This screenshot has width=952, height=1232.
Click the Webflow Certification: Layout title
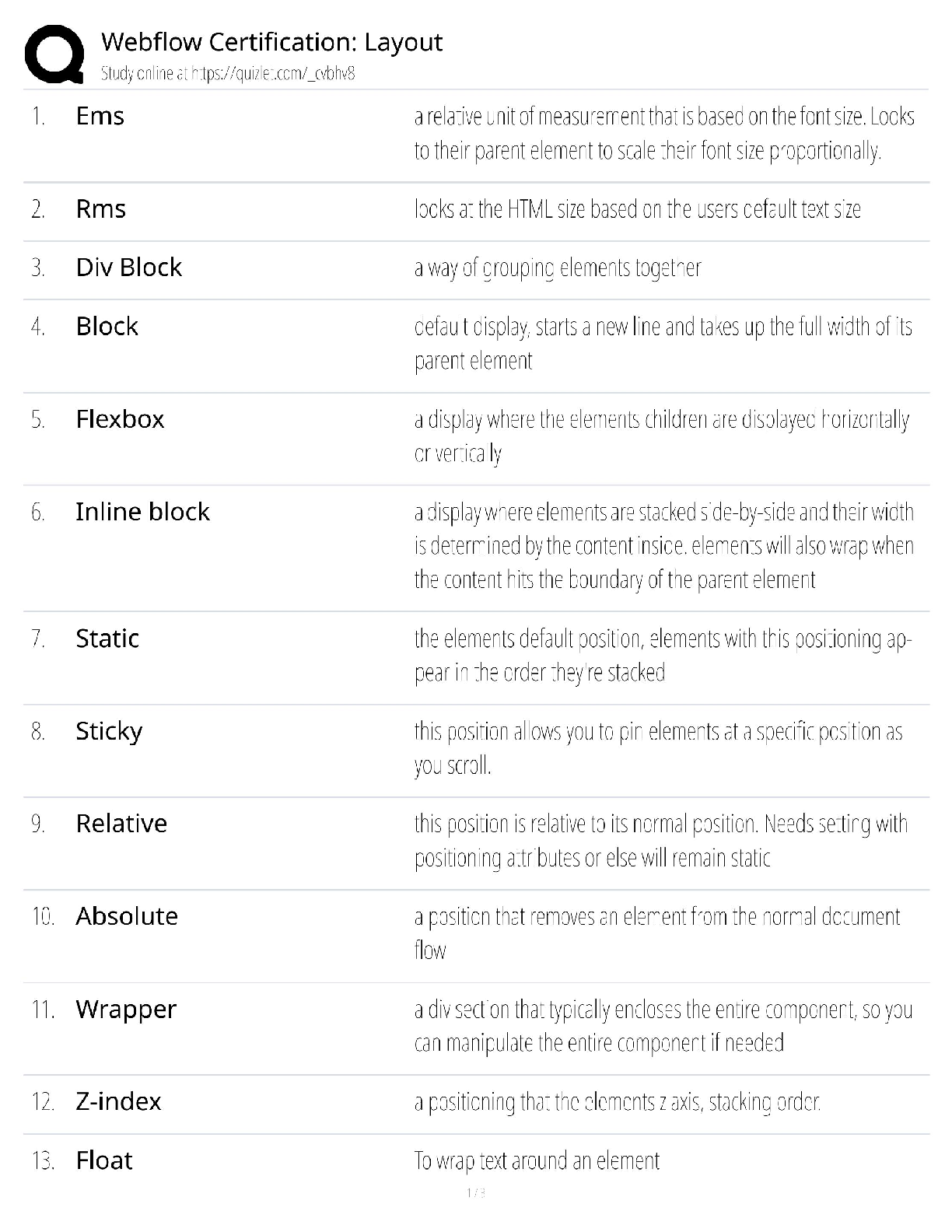coord(271,42)
